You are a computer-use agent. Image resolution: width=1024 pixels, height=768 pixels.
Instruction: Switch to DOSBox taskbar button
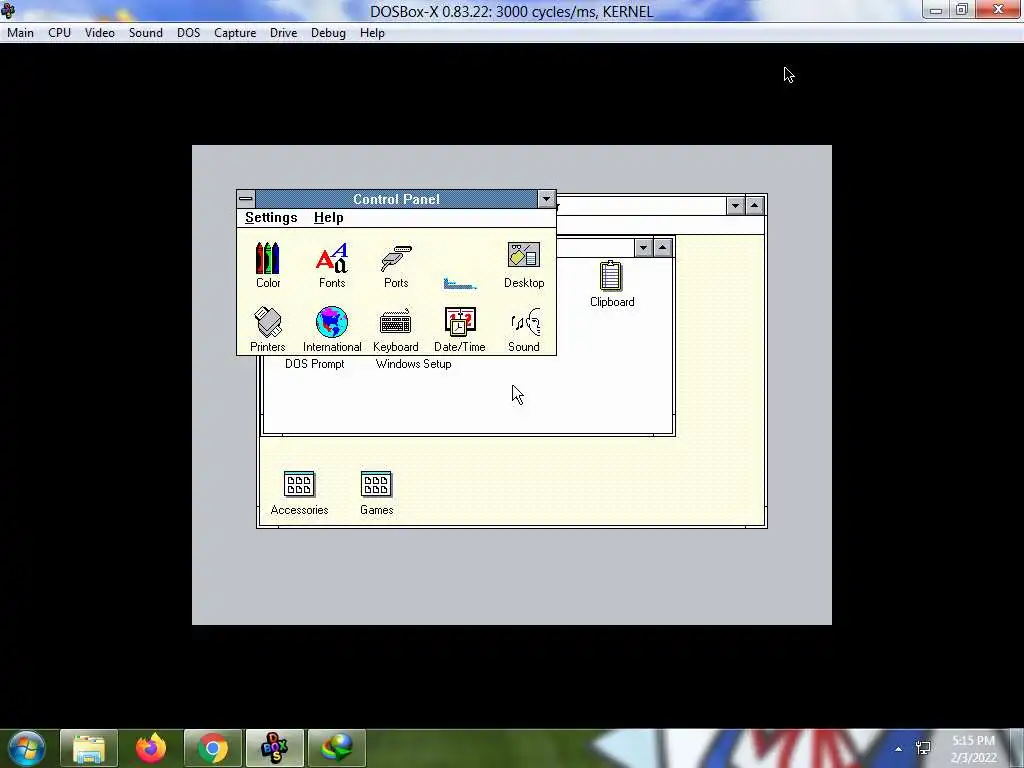(x=275, y=748)
